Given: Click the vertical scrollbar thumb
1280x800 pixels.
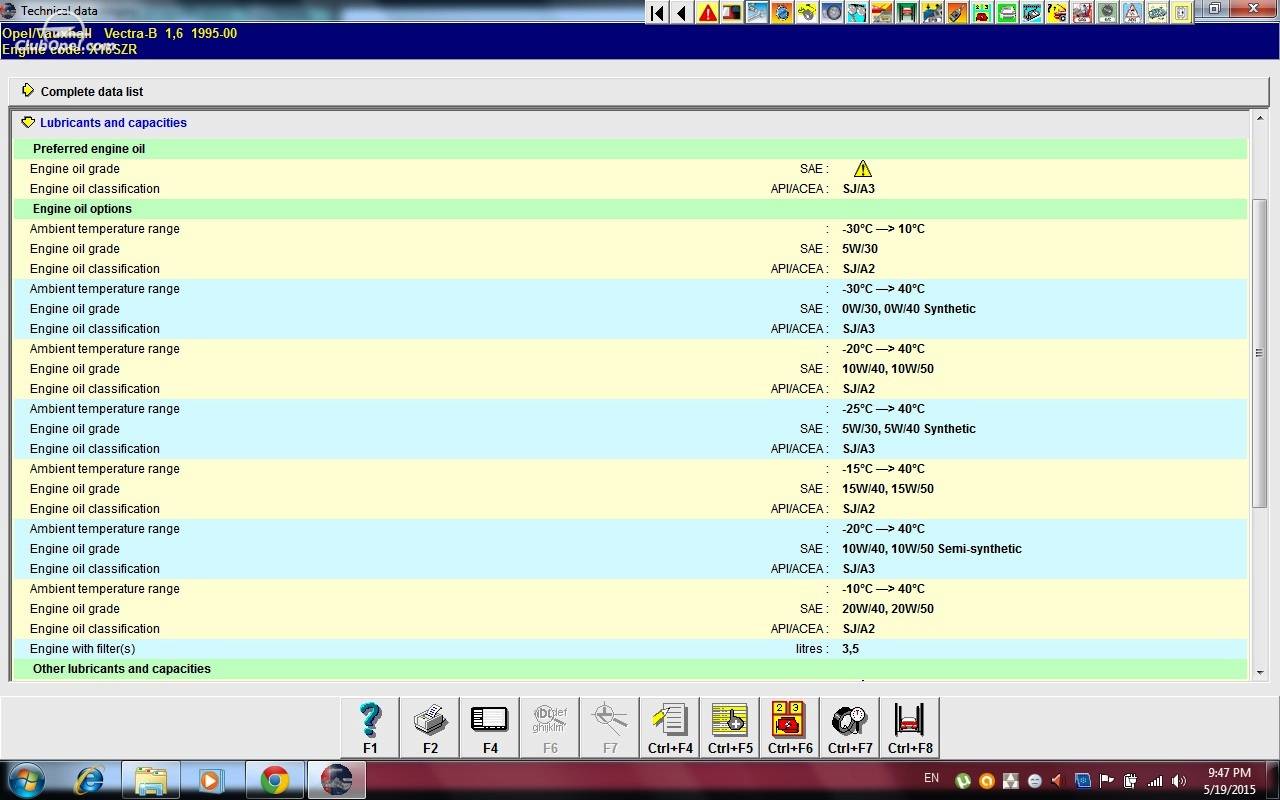Looking at the screenshot, I should [1260, 352].
